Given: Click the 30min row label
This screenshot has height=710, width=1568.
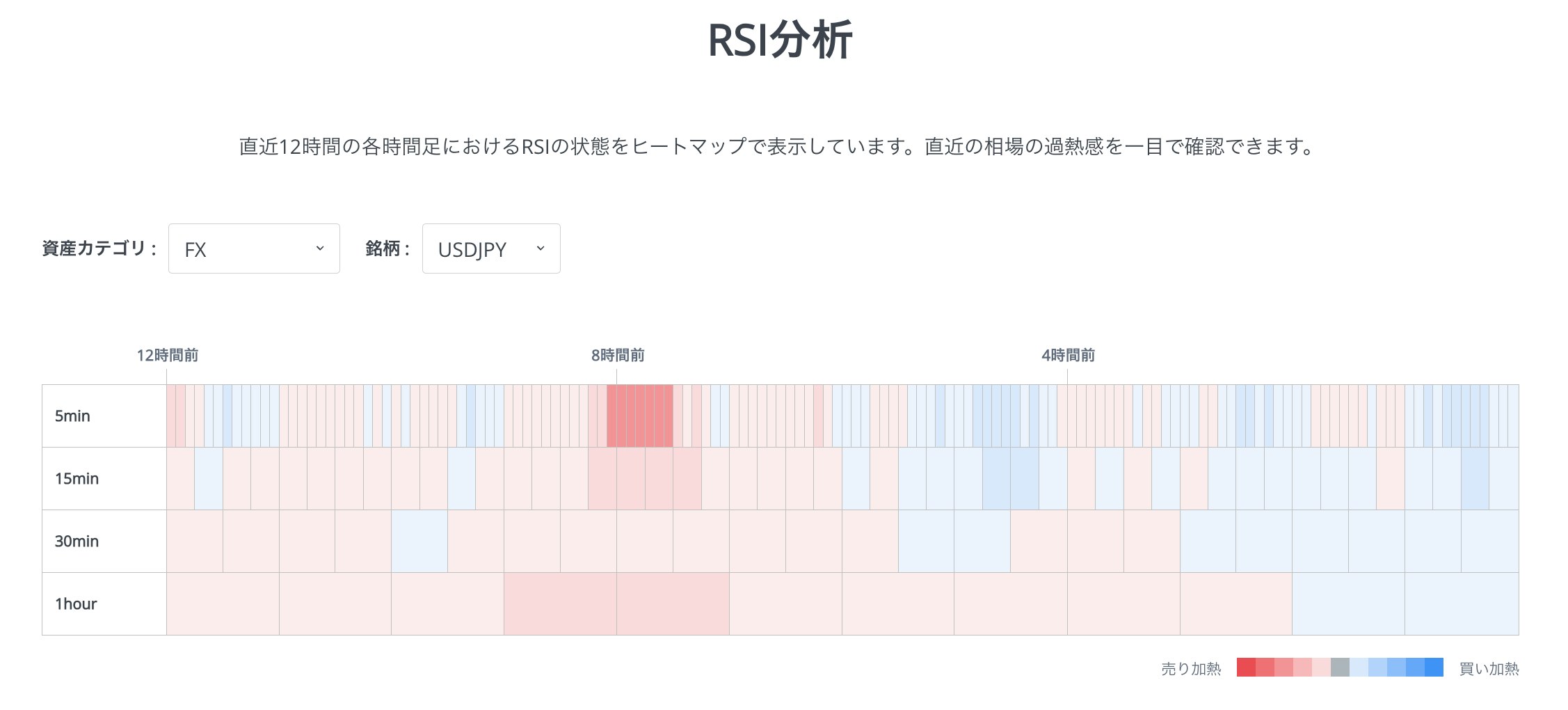Looking at the screenshot, I should coord(77,541).
